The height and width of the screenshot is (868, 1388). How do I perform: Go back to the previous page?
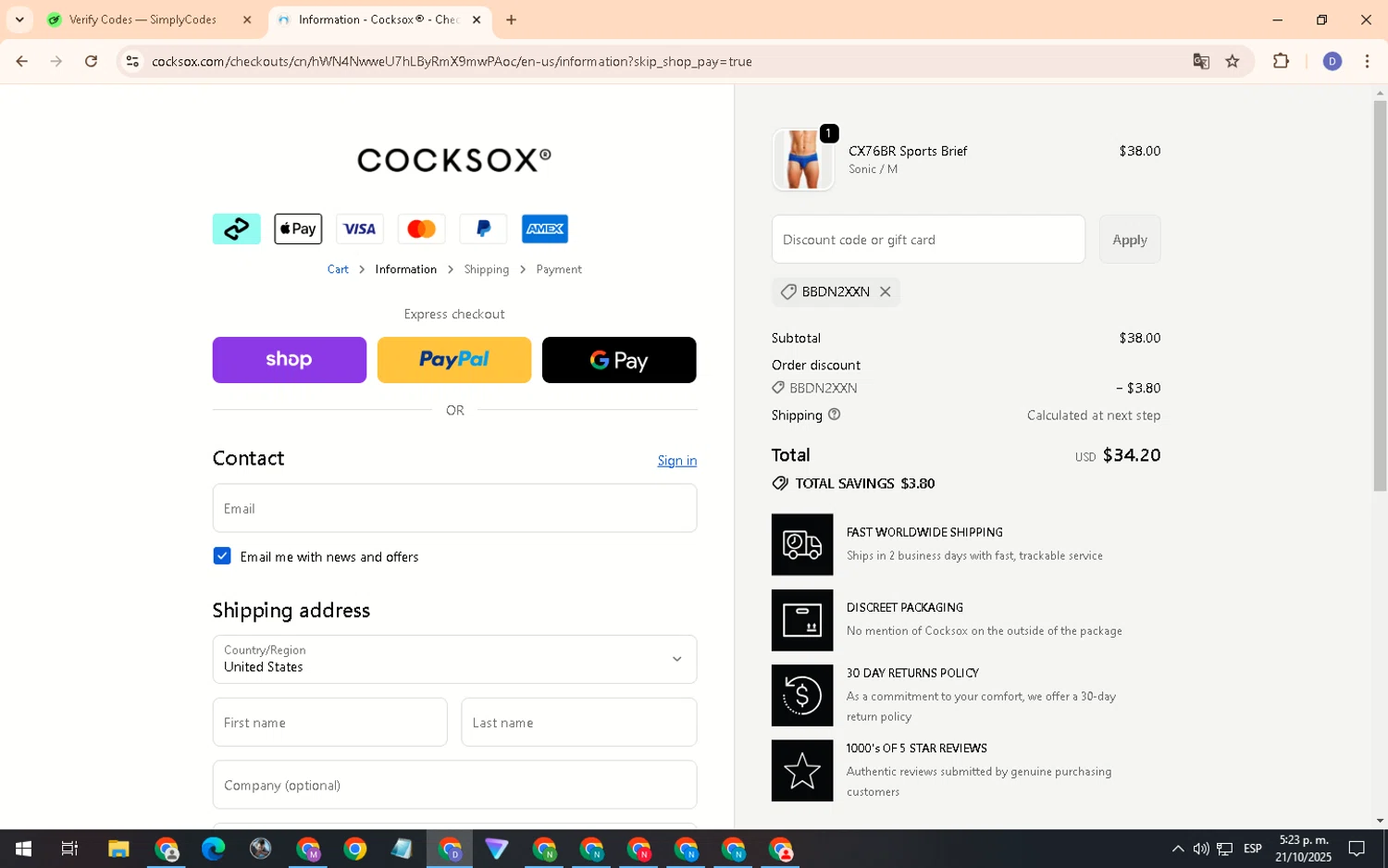coord(22,61)
